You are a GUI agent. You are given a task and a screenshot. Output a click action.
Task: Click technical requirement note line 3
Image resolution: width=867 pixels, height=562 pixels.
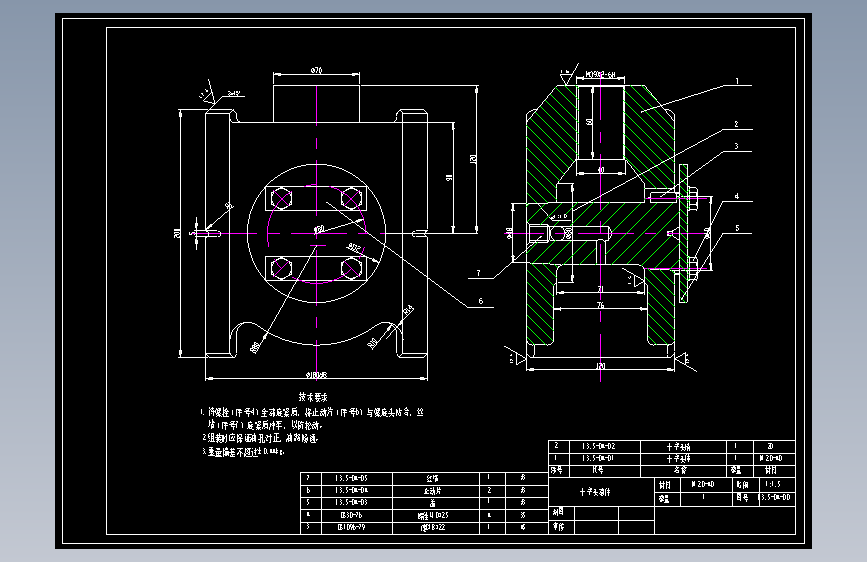[x=244, y=451]
